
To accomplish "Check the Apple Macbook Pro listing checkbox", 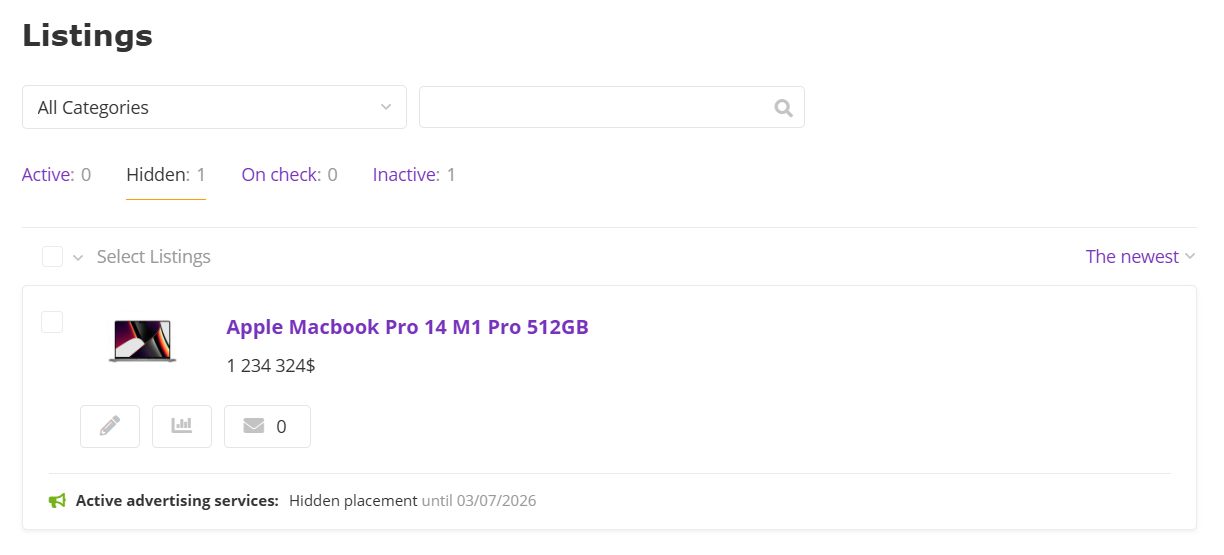I will tap(52, 322).
